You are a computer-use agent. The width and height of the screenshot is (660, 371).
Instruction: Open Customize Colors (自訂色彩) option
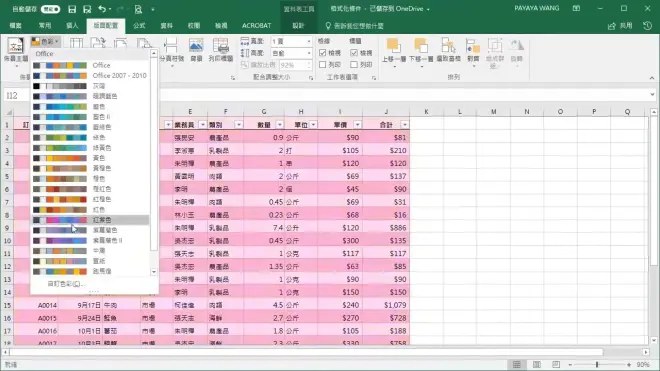pos(66,284)
